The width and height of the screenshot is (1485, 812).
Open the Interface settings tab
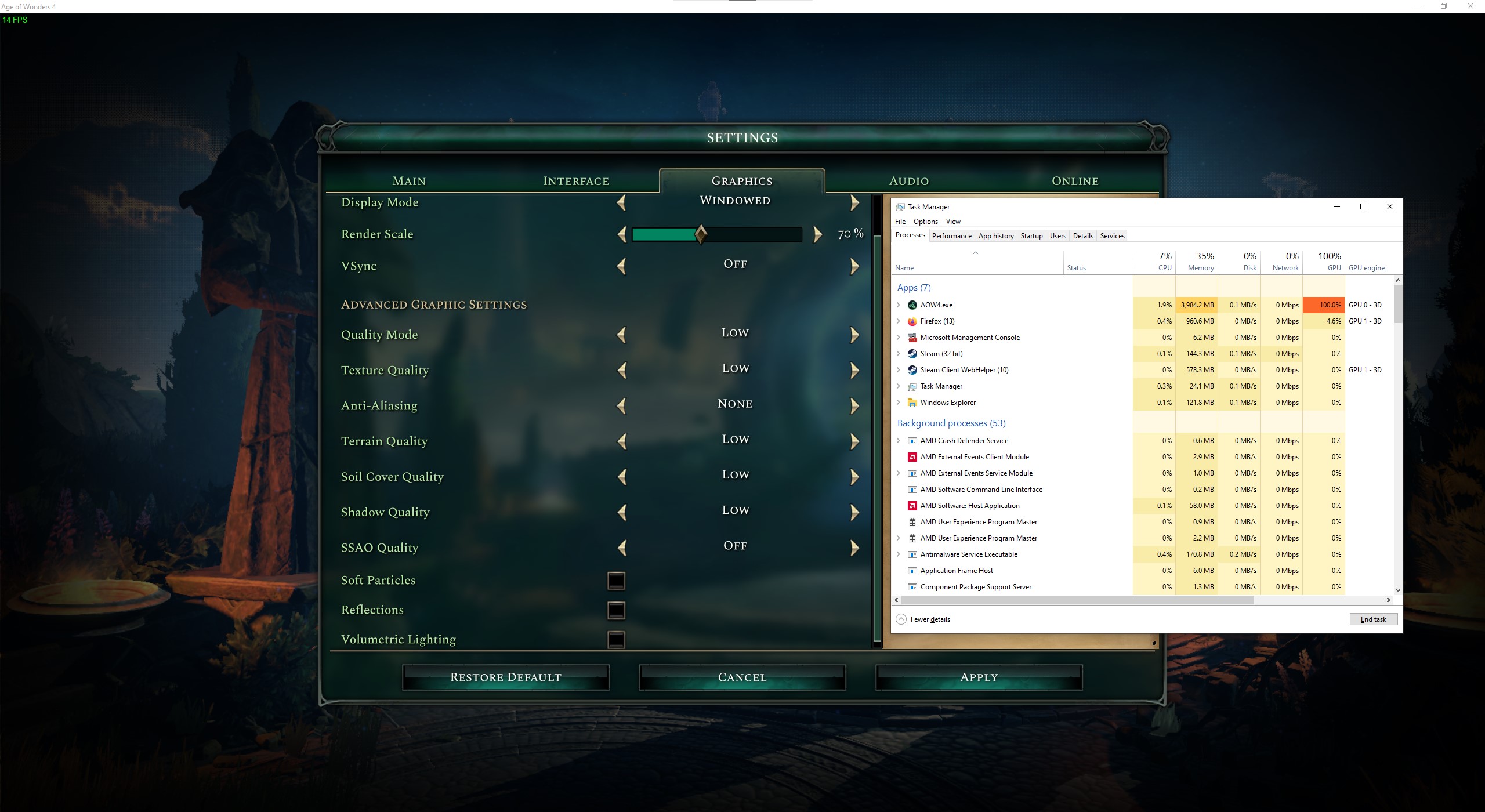(576, 181)
